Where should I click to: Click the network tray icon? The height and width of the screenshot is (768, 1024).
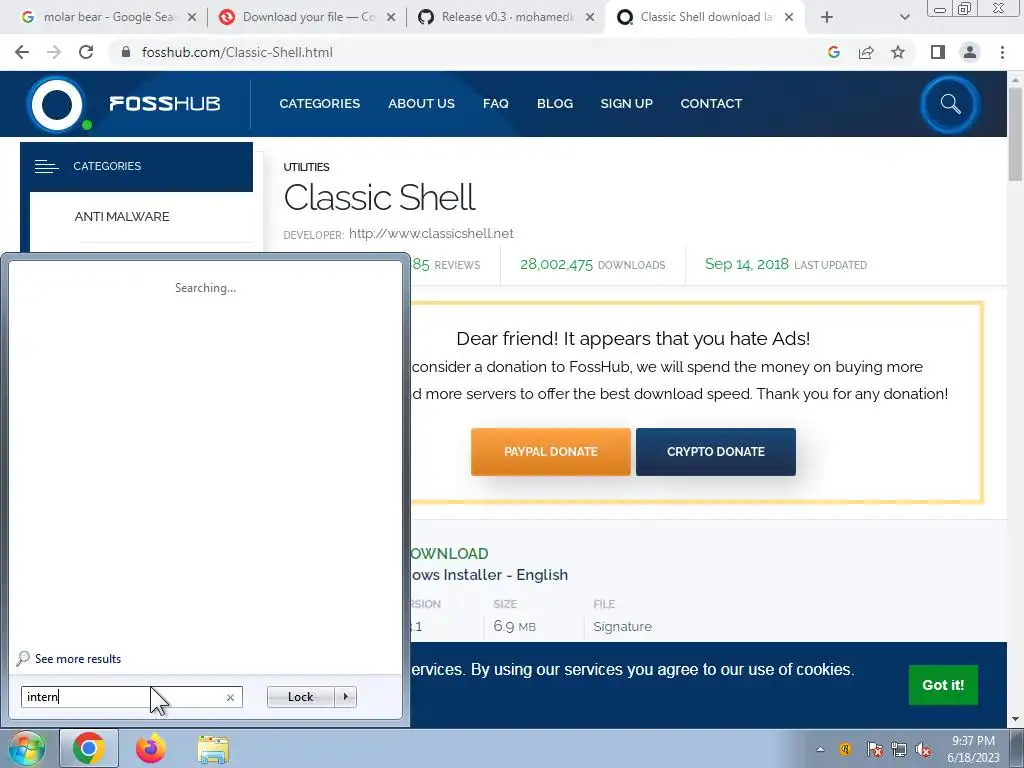pos(899,750)
